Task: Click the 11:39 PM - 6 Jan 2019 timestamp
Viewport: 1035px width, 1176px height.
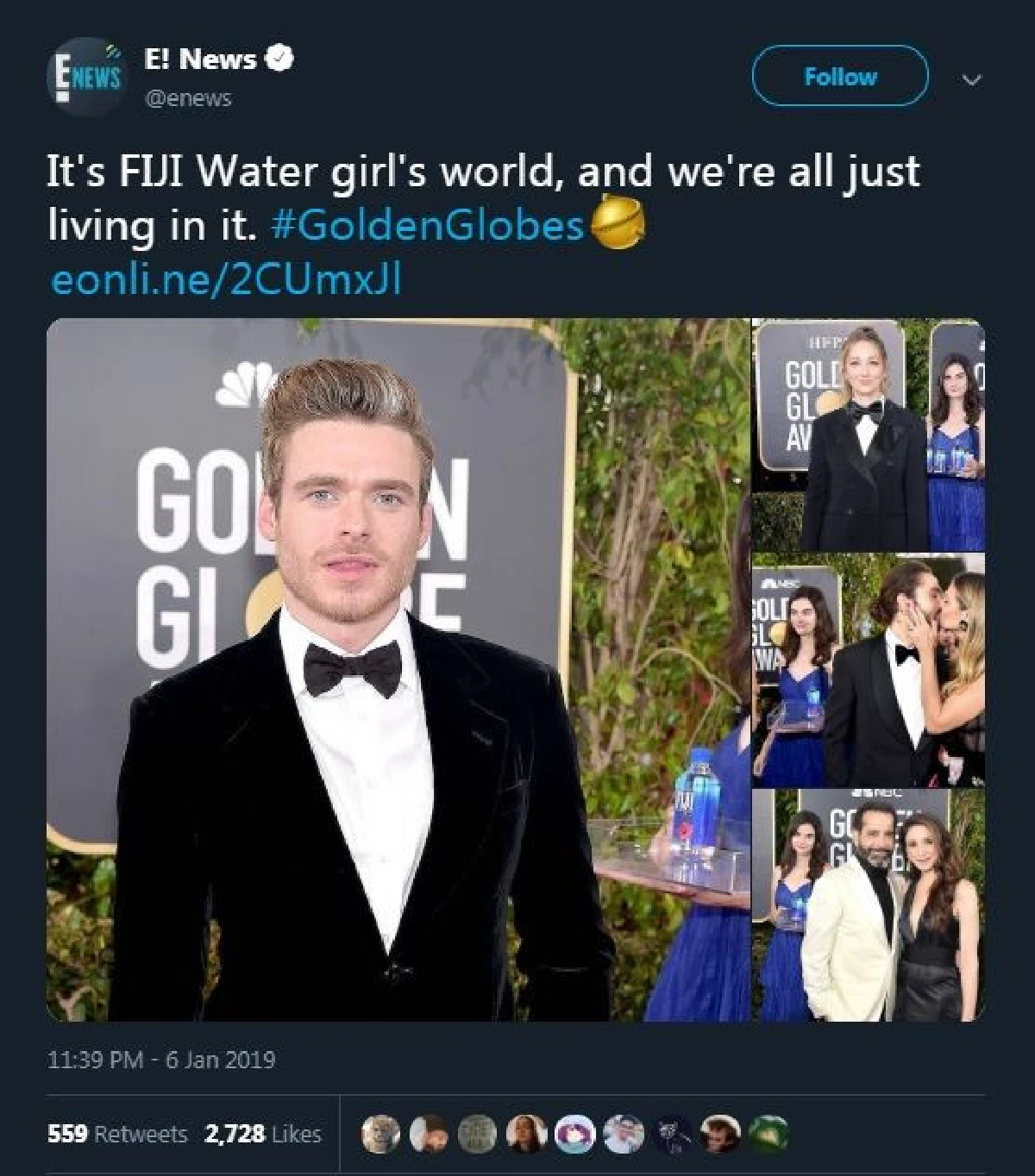Action: pos(160,1060)
